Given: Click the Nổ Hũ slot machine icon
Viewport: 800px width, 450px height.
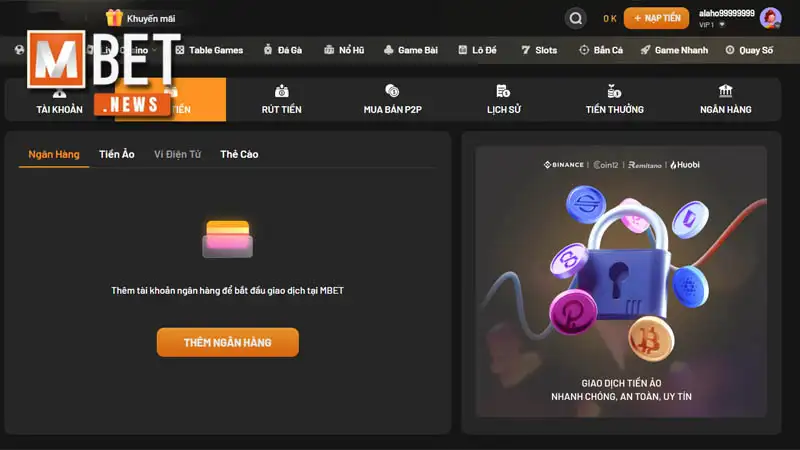Looking at the screenshot, I should 329,49.
